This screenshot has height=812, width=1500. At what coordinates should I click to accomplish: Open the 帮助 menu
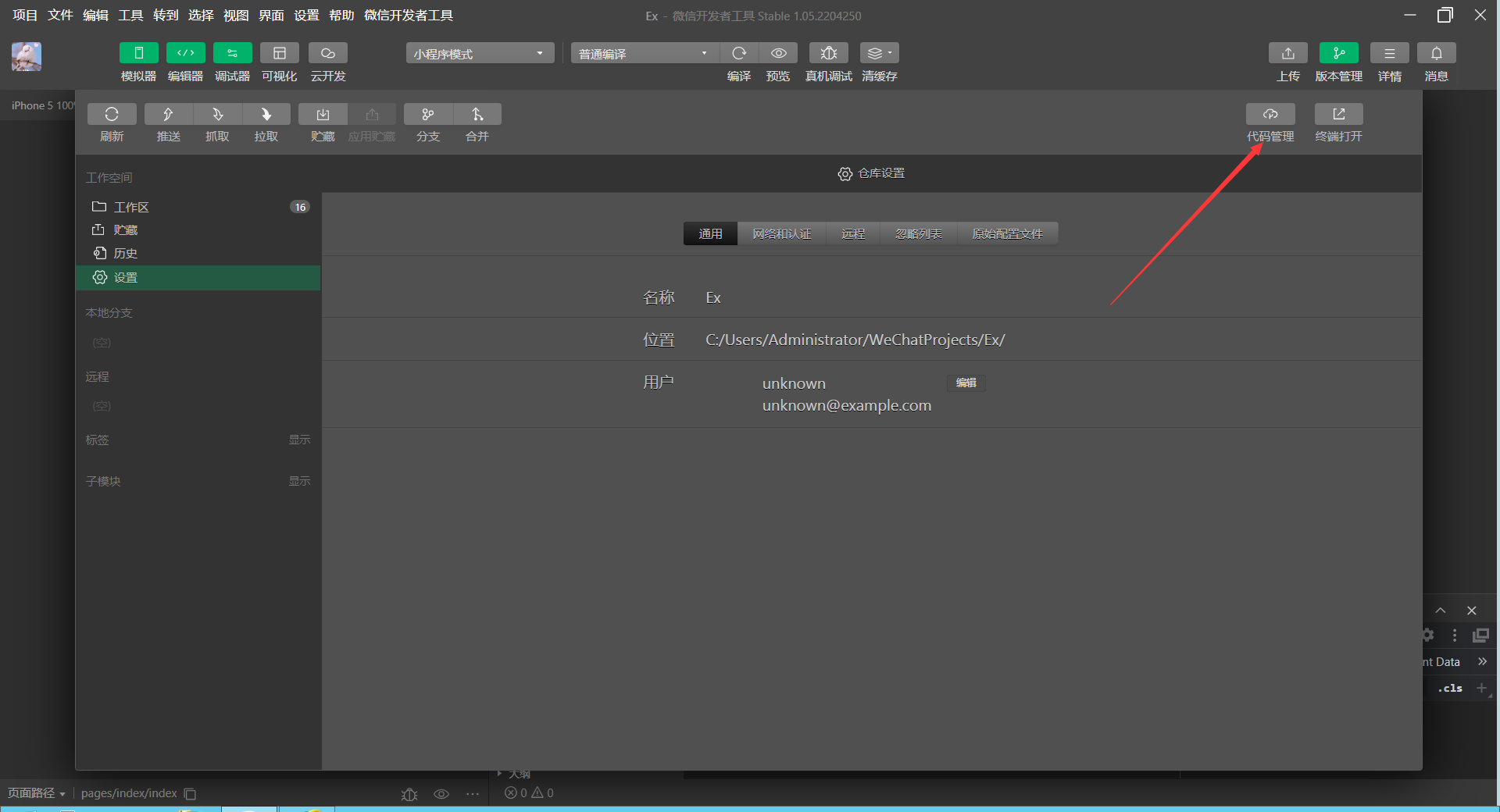341,15
